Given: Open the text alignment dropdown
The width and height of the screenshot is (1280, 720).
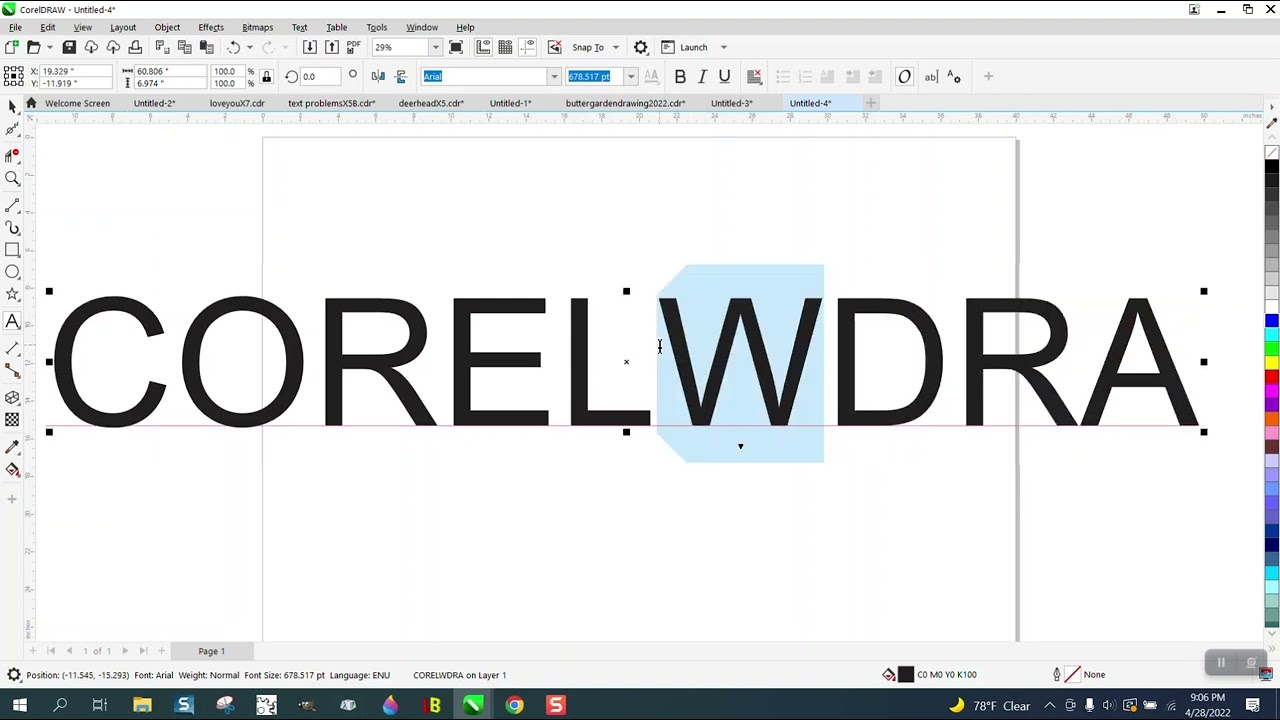Looking at the screenshot, I should click(x=756, y=76).
